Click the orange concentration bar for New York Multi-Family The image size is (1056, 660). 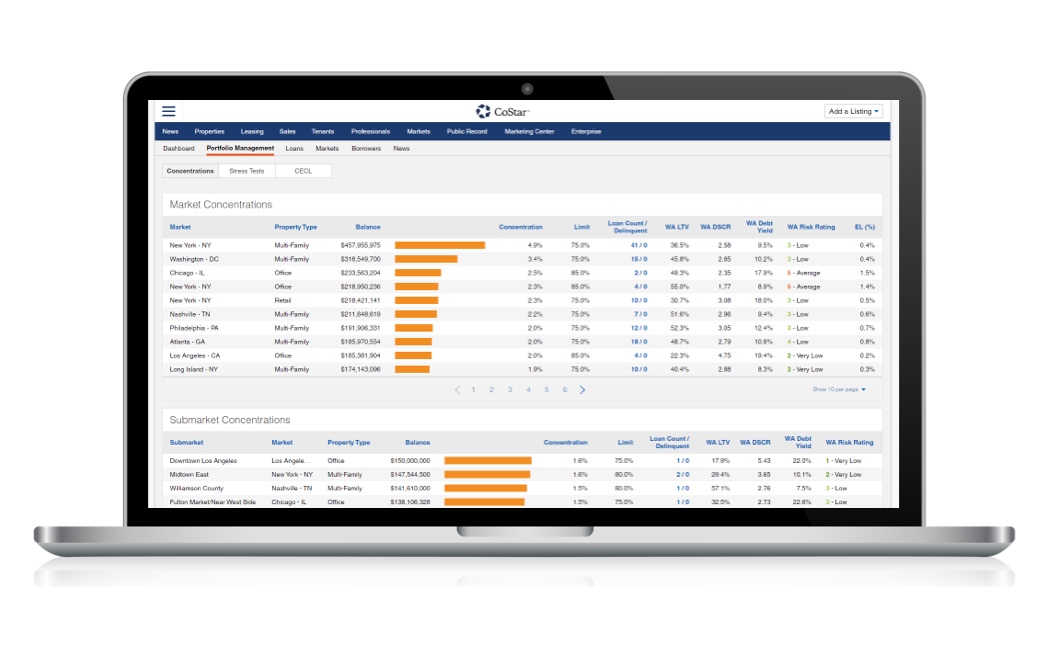(439, 245)
